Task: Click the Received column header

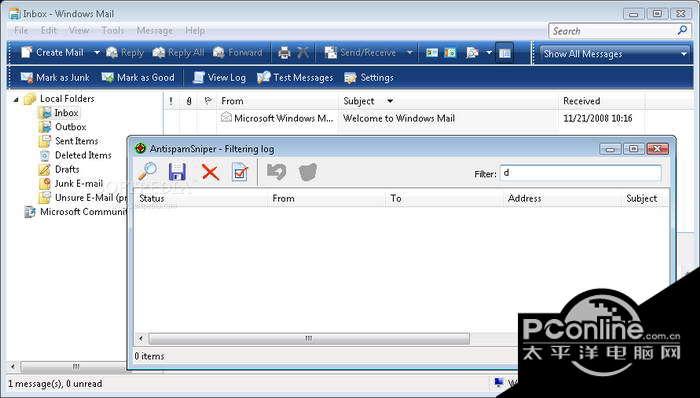Action: pyautogui.click(x=601, y=101)
